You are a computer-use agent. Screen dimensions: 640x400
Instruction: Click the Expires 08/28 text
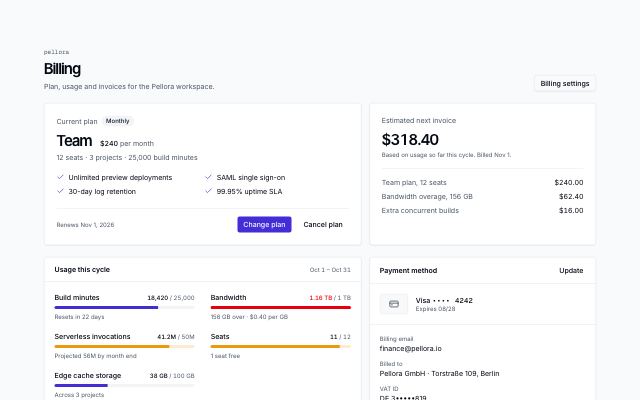click(435, 309)
